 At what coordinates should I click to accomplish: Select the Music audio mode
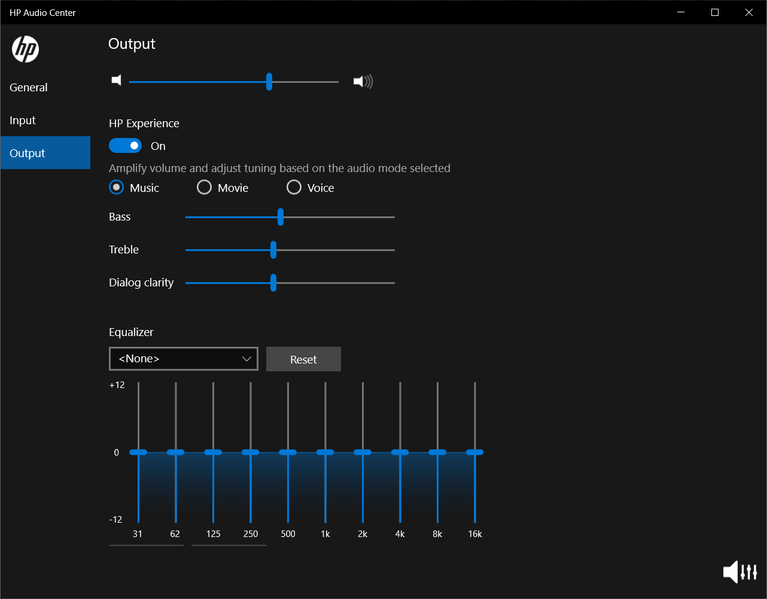117,187
